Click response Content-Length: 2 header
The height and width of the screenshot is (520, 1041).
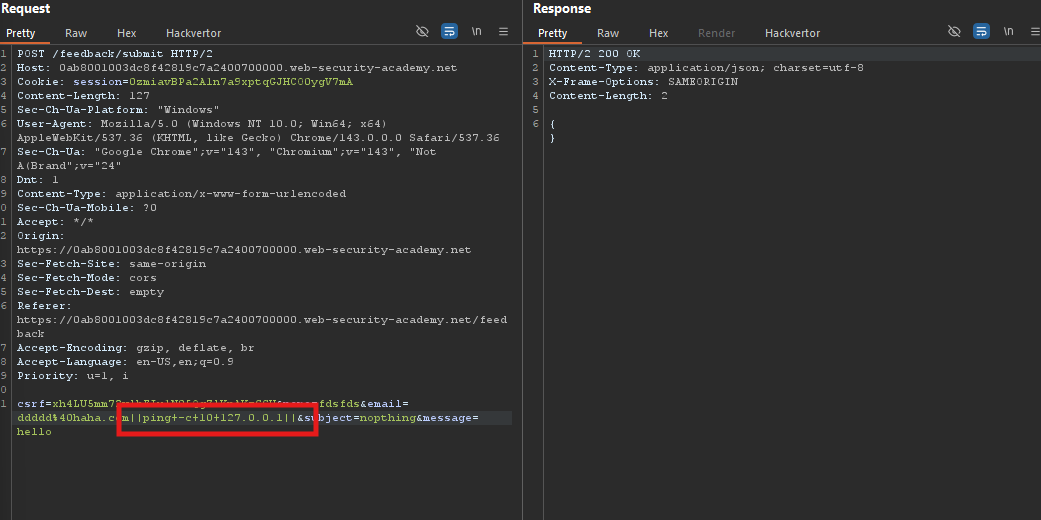coord(608,96)
